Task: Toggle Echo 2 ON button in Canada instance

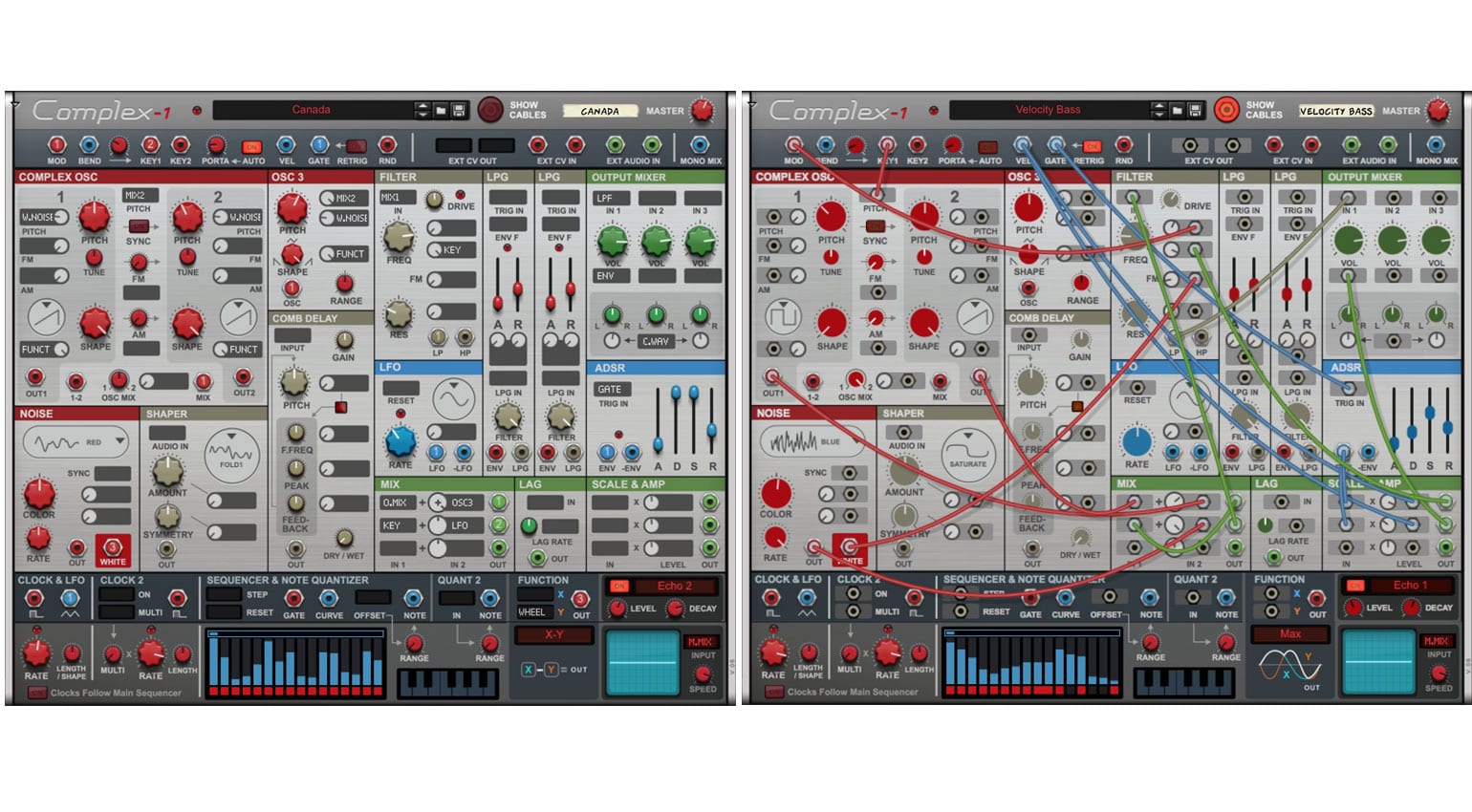Action: pos(619,587)
